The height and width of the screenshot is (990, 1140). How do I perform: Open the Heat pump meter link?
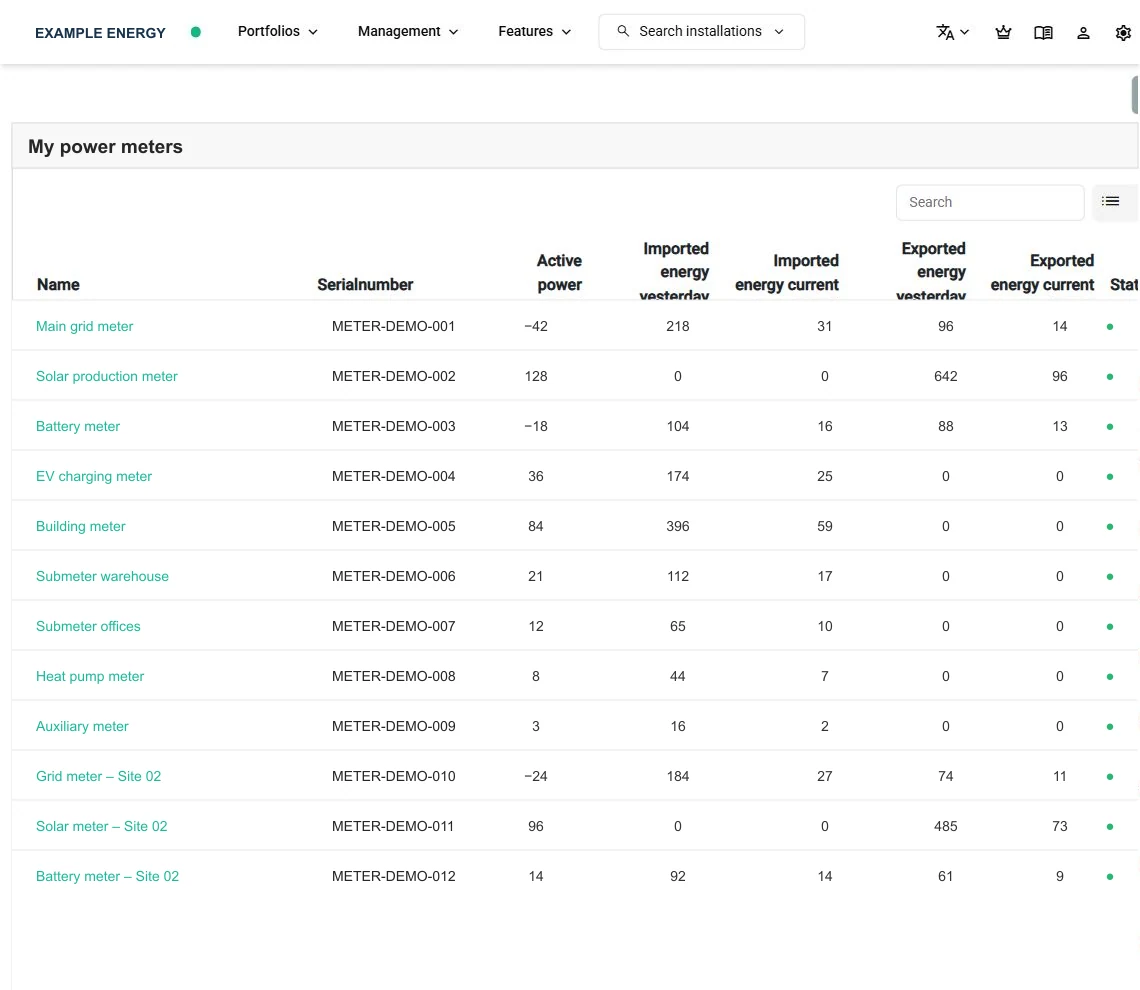90,677
